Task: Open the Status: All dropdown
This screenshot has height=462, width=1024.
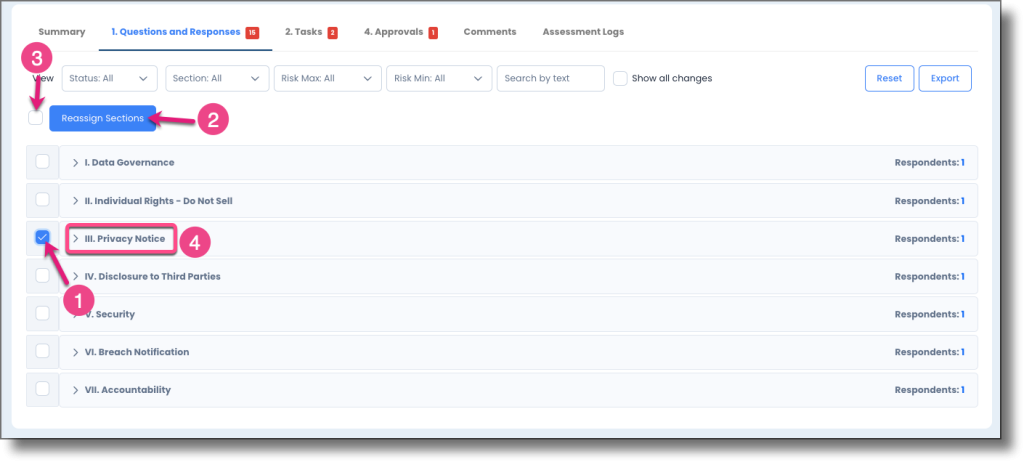Action: point(110,78)
